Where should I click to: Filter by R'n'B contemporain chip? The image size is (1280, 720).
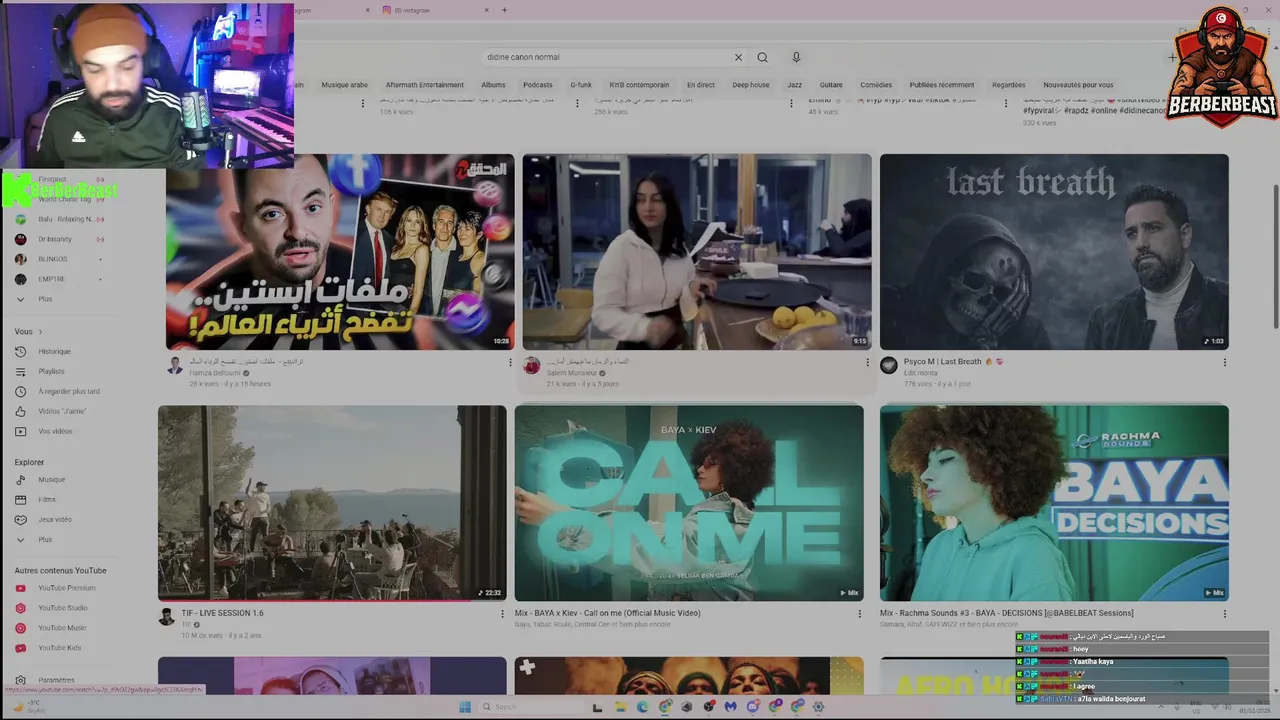click(x=639, y=85)
